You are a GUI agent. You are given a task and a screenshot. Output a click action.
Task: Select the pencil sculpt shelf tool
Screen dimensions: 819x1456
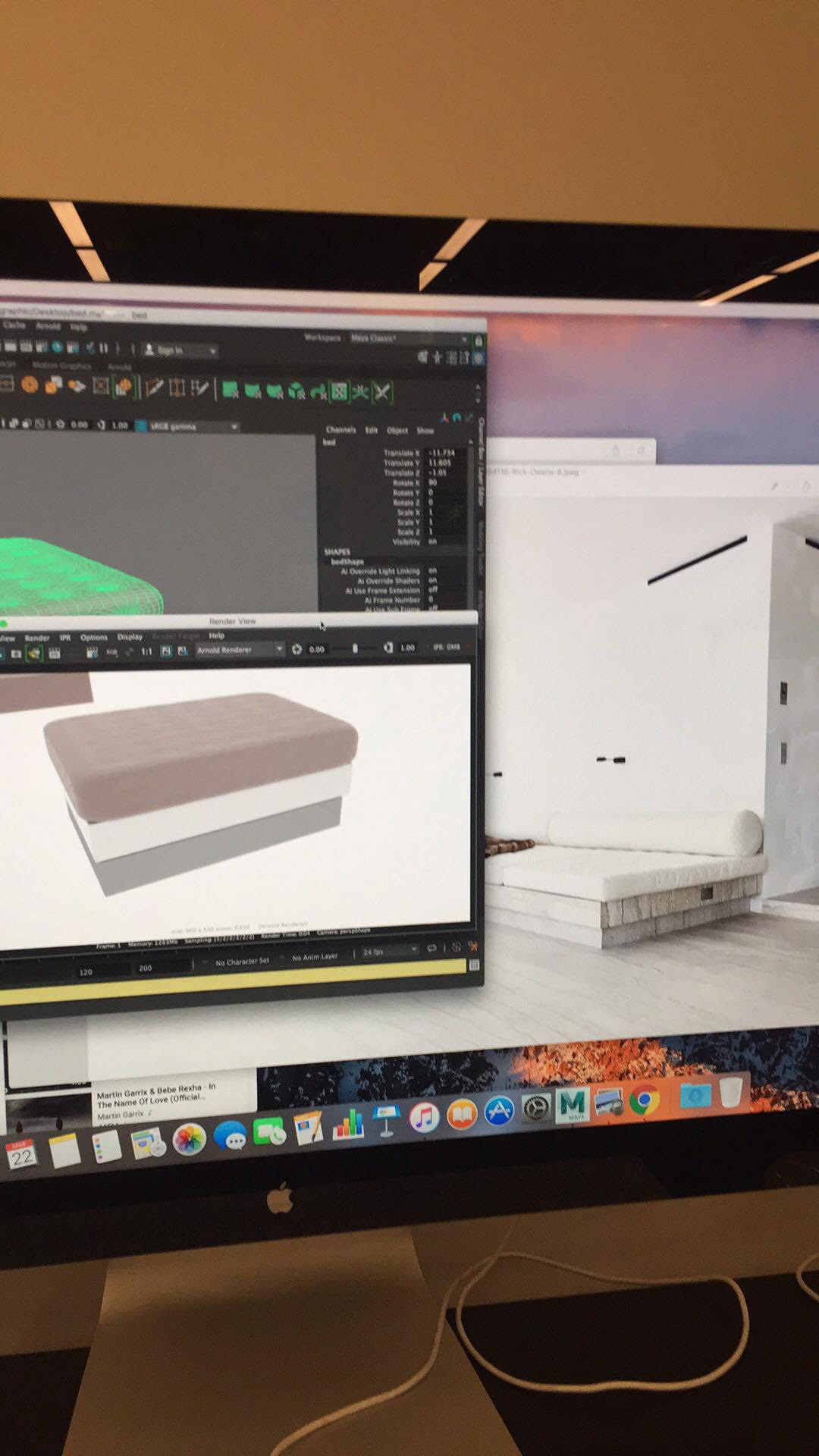click(154, 388)
